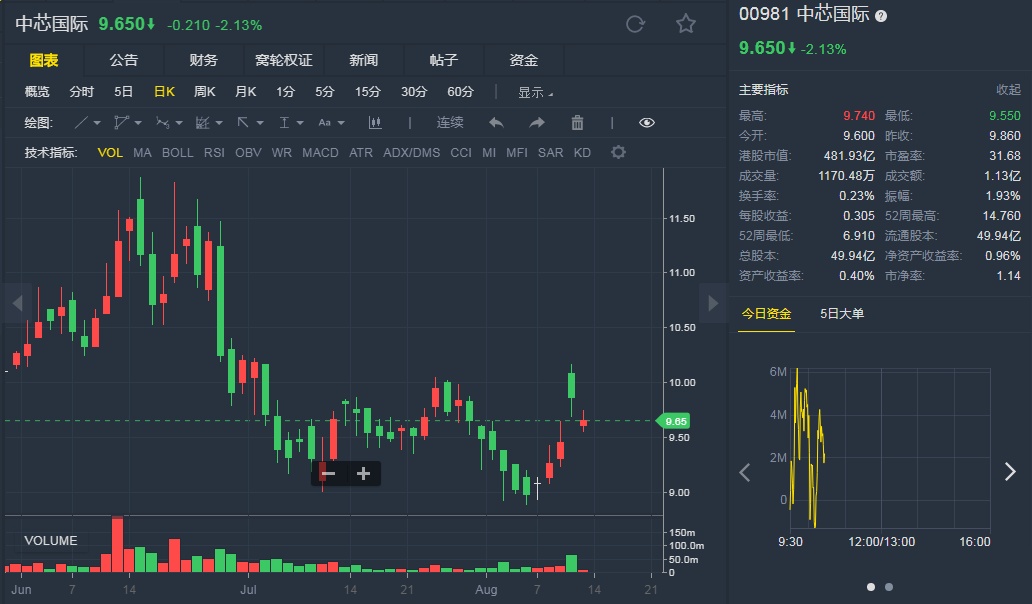1032x604 pixels.
Task: Enable the MACD indicator
Action: (x=321, y=153)
